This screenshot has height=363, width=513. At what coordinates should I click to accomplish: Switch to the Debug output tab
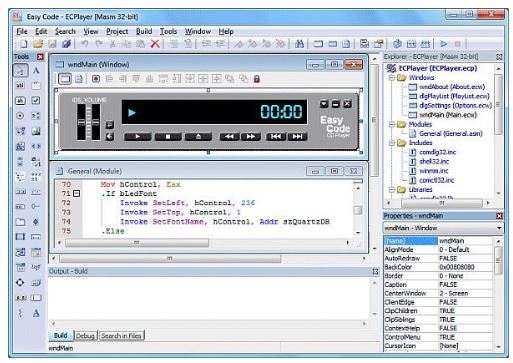(85, 336)
